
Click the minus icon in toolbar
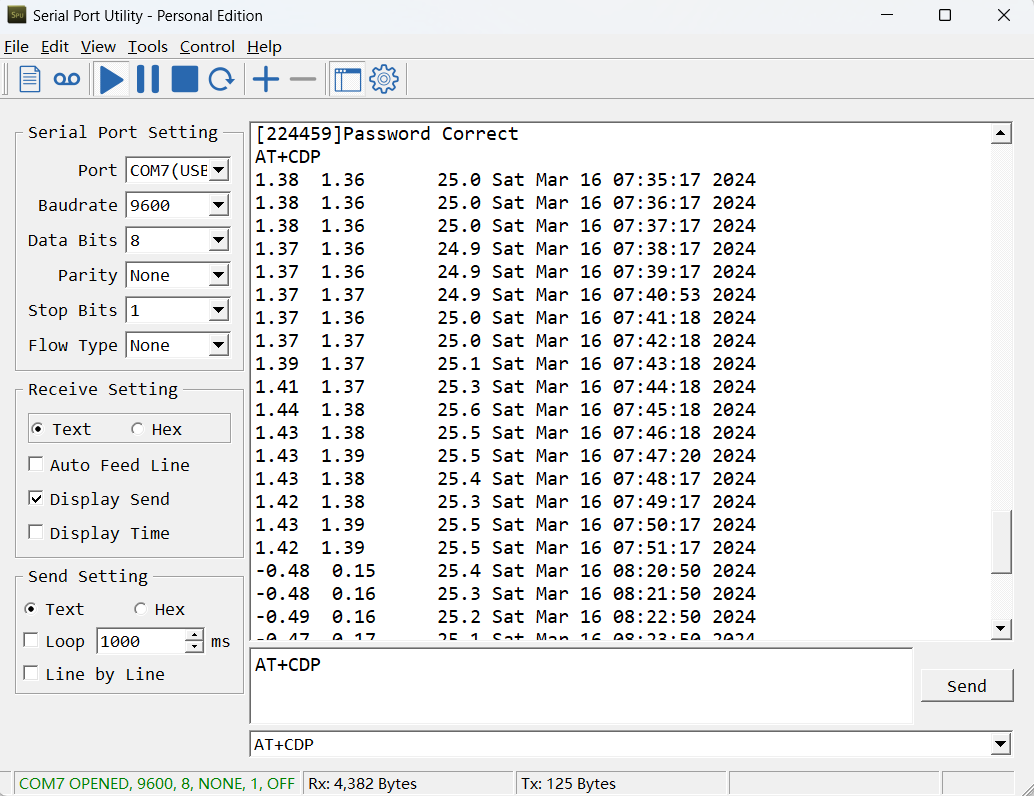pyautogui.click(x=303, y=79)
